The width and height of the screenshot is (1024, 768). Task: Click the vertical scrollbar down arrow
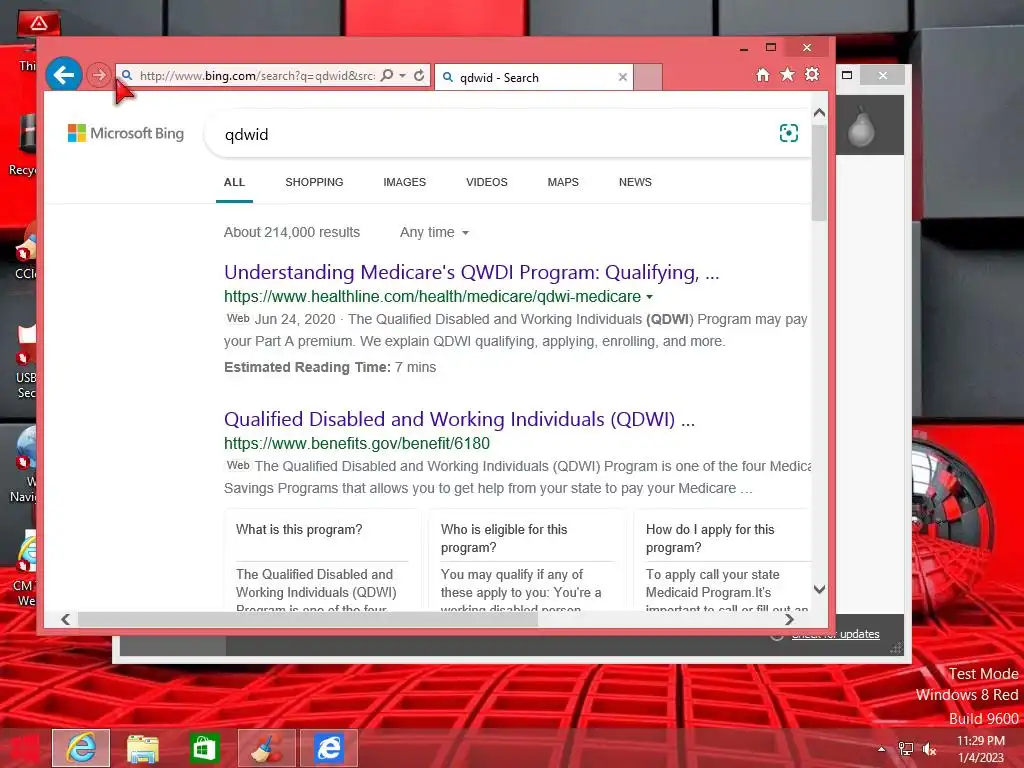point(820,589)
